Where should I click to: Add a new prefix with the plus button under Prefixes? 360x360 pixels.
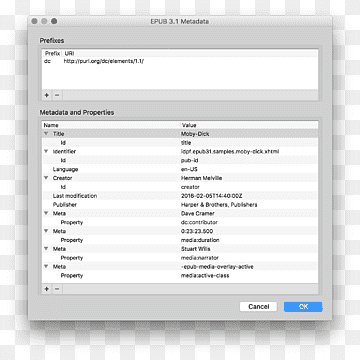(x=47, y=95)
